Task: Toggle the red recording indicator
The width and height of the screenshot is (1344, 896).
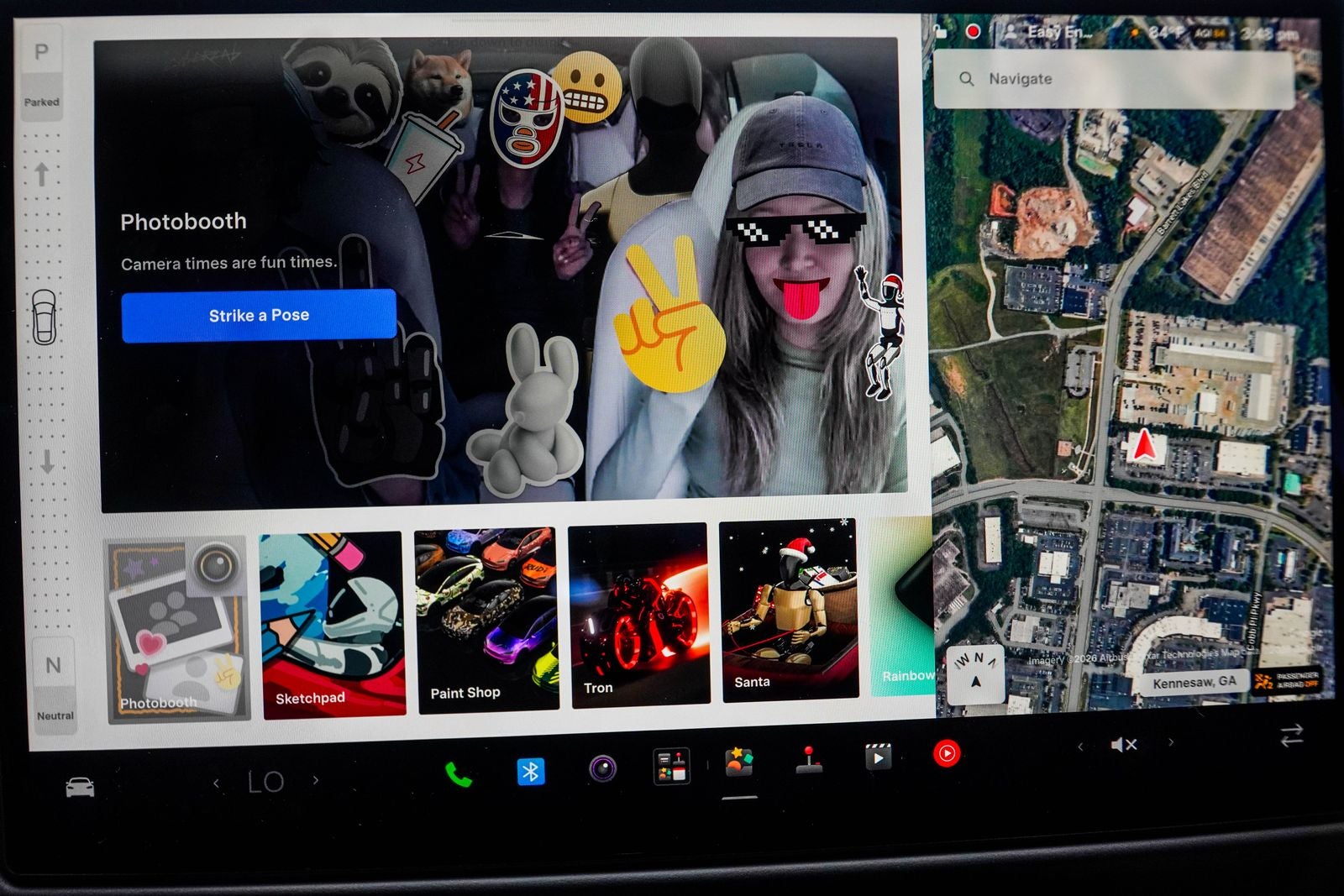Action: 973,32
